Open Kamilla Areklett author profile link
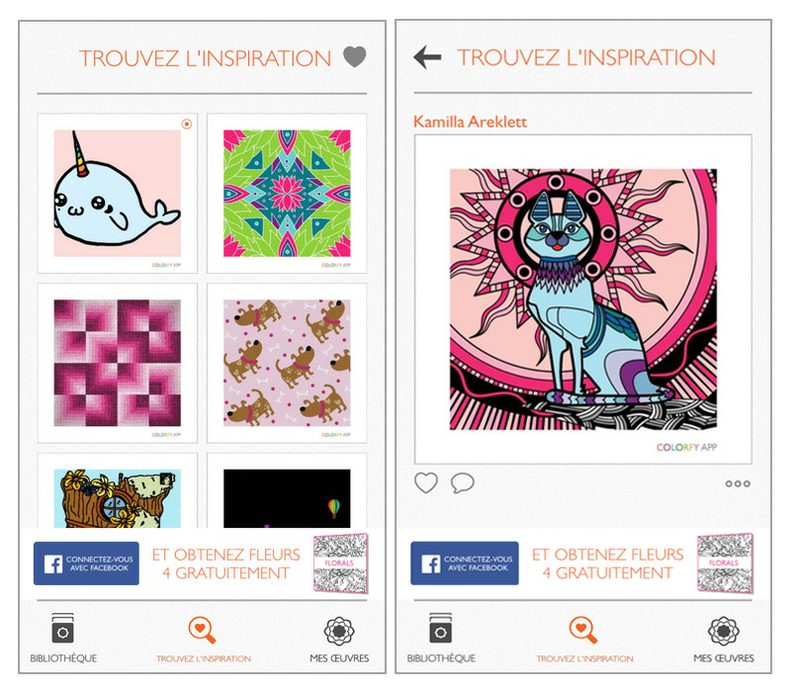Screen dimensions: 800x692 [x=470, y=122]
